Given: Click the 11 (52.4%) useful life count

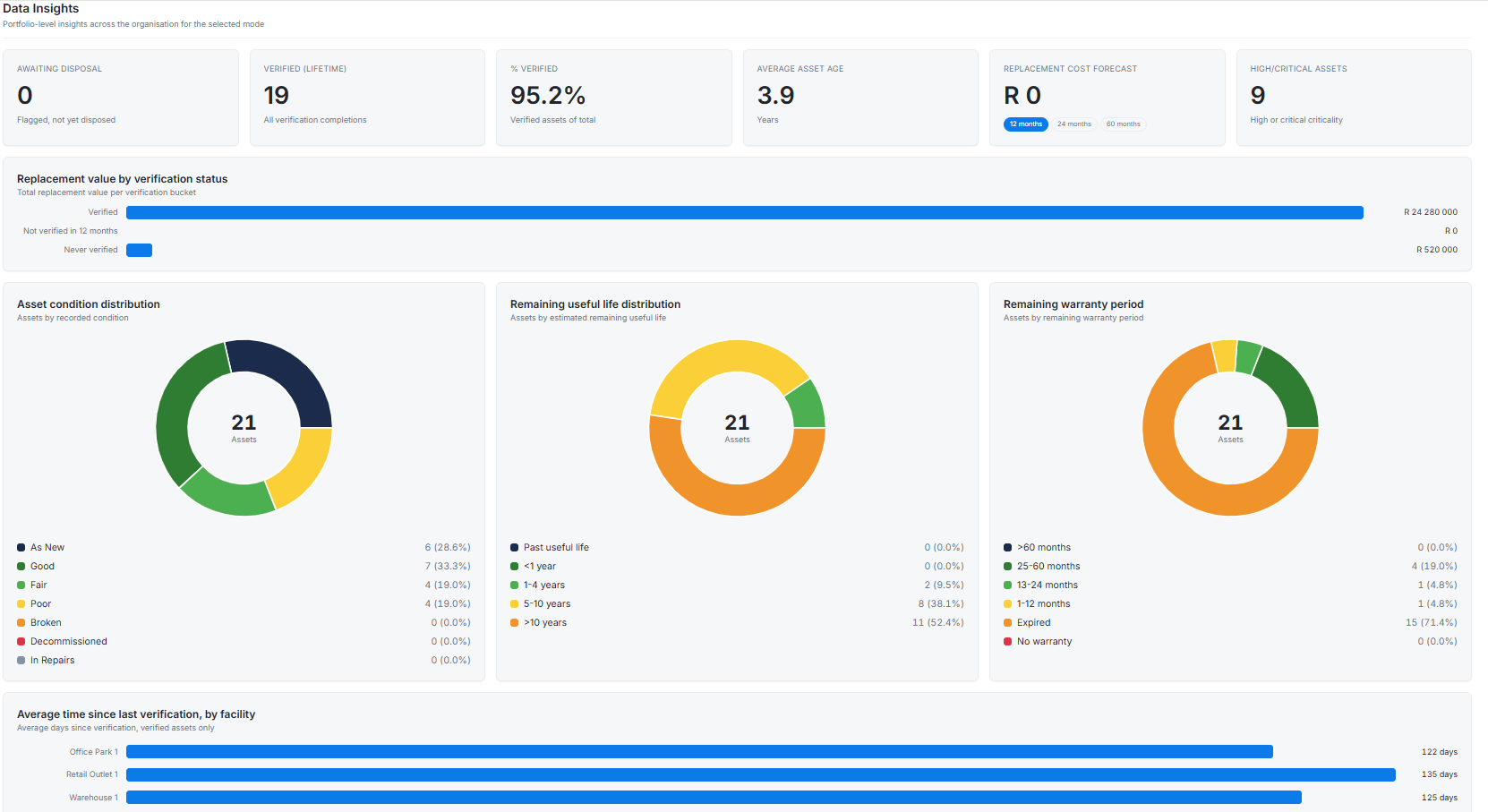Looking at the screenshot, I should 938,622.
